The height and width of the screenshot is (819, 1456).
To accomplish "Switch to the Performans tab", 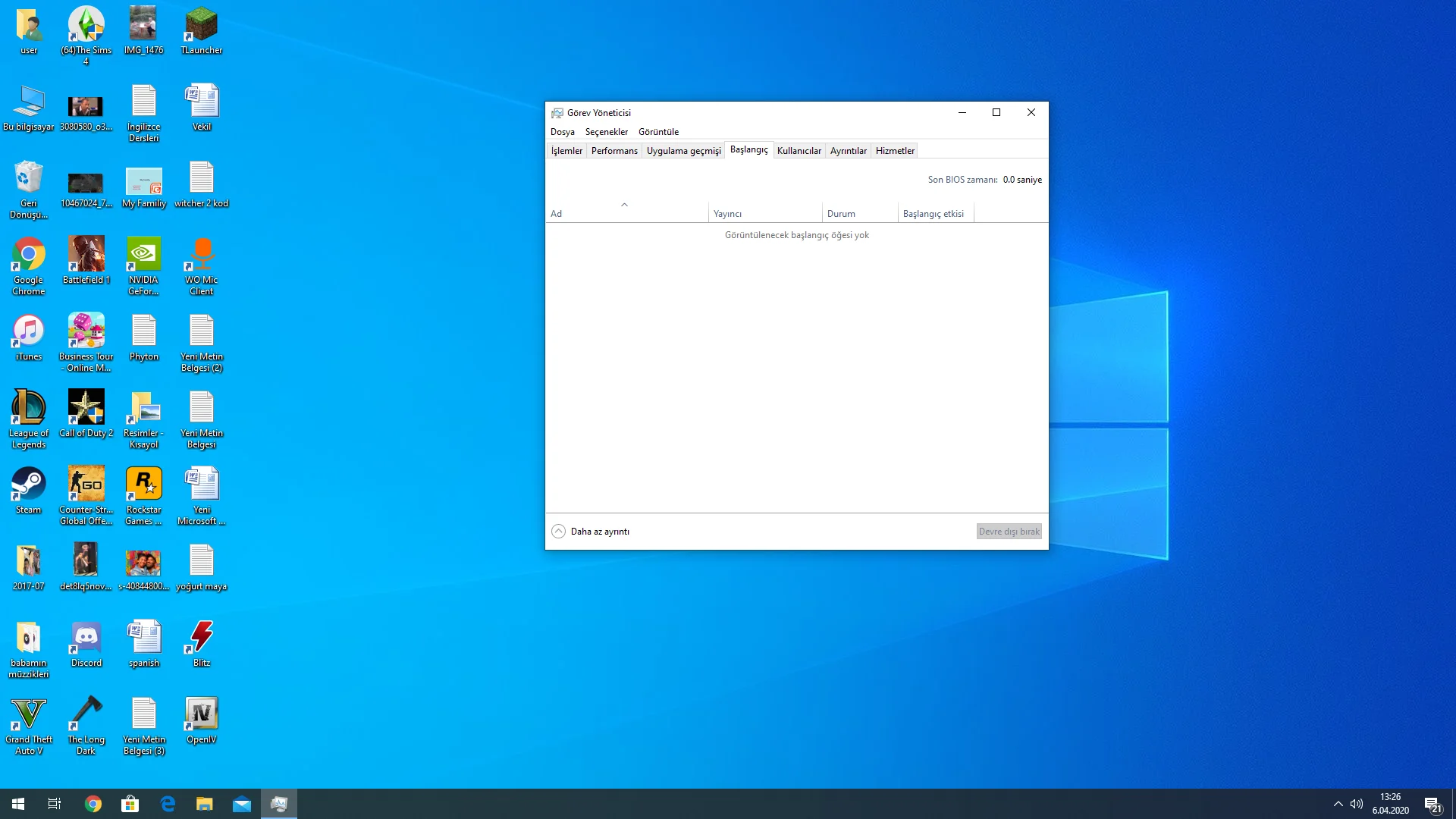I will tap(614, 151).
